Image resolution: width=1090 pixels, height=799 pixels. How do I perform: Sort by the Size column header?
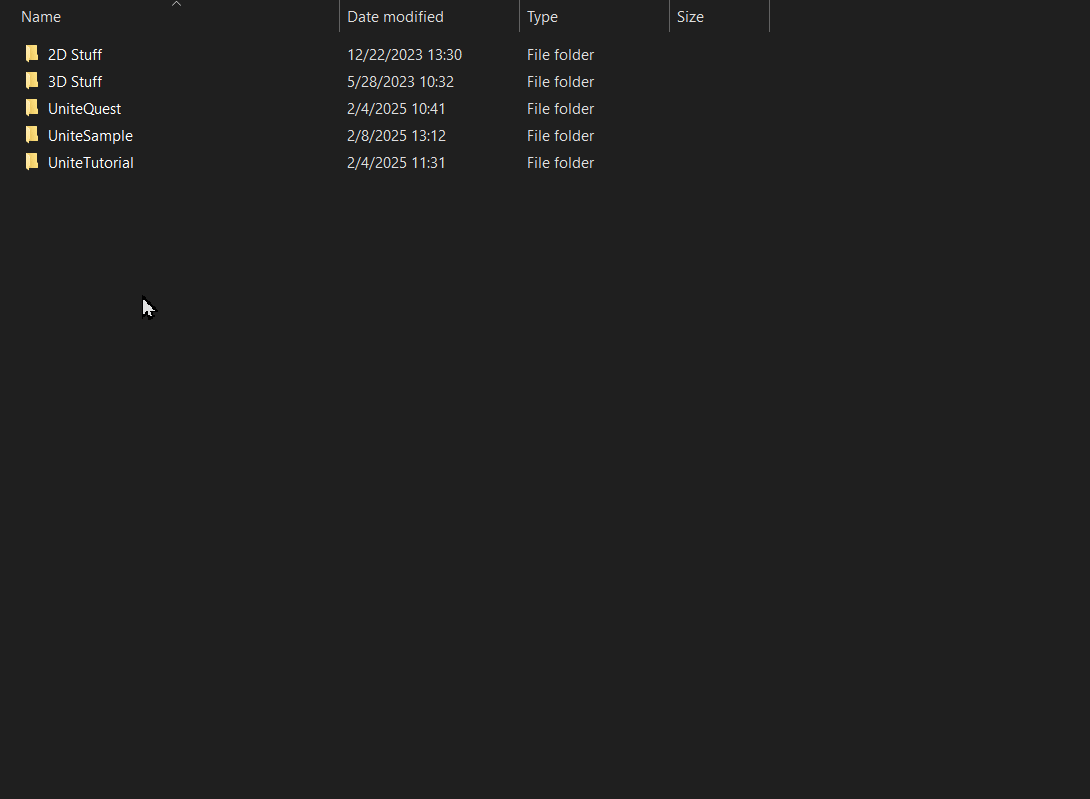(719, 17)
